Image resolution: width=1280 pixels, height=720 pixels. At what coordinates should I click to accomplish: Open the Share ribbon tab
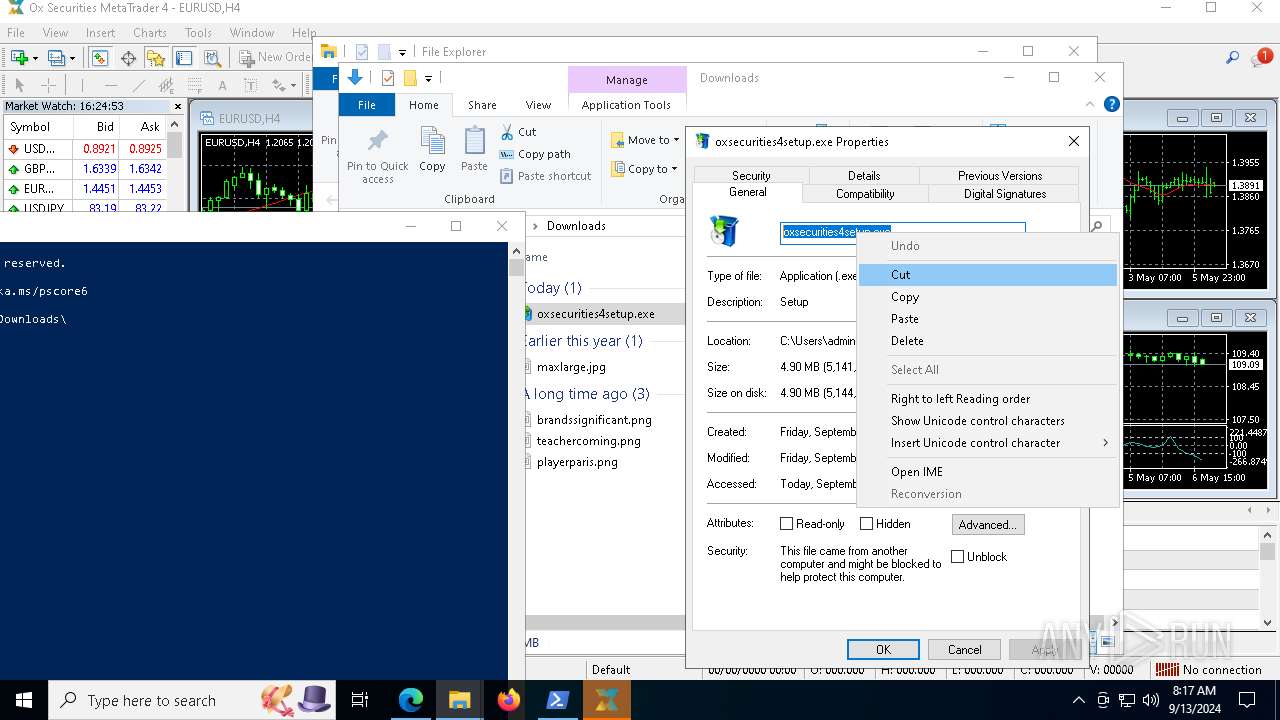pos(482,105)
